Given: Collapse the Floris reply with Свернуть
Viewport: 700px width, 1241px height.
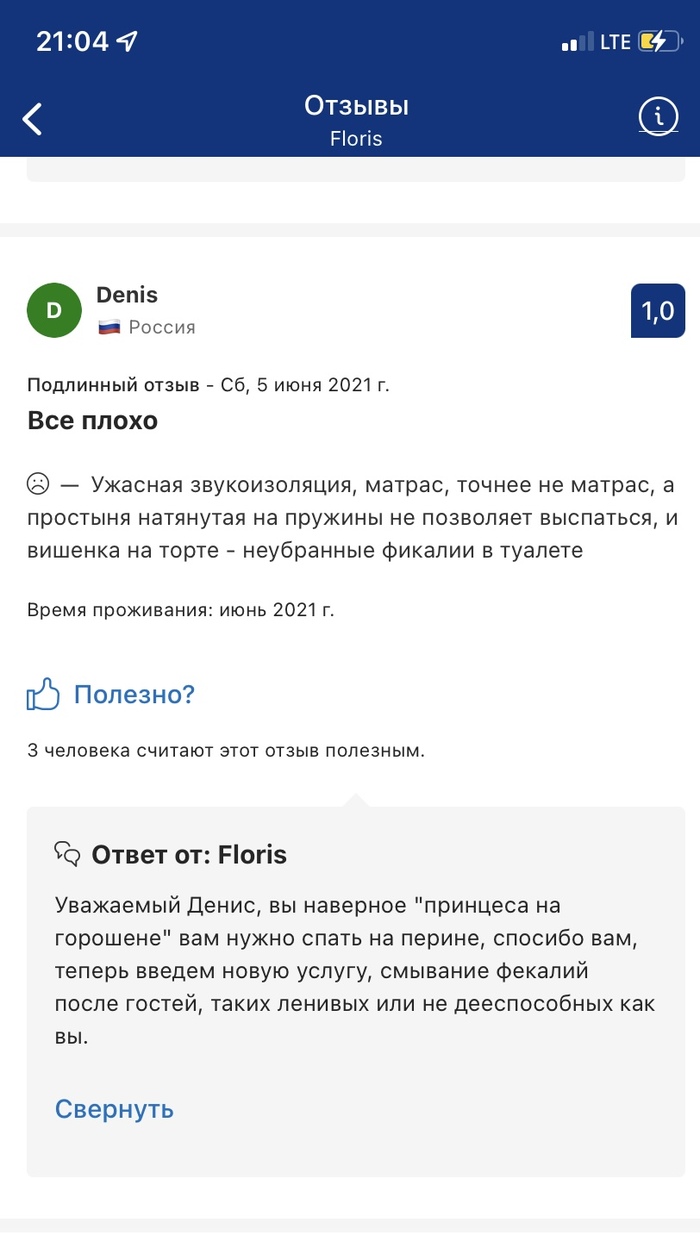Looking at the screenshot, I should pyautogui.click(x=114, y=1109).
